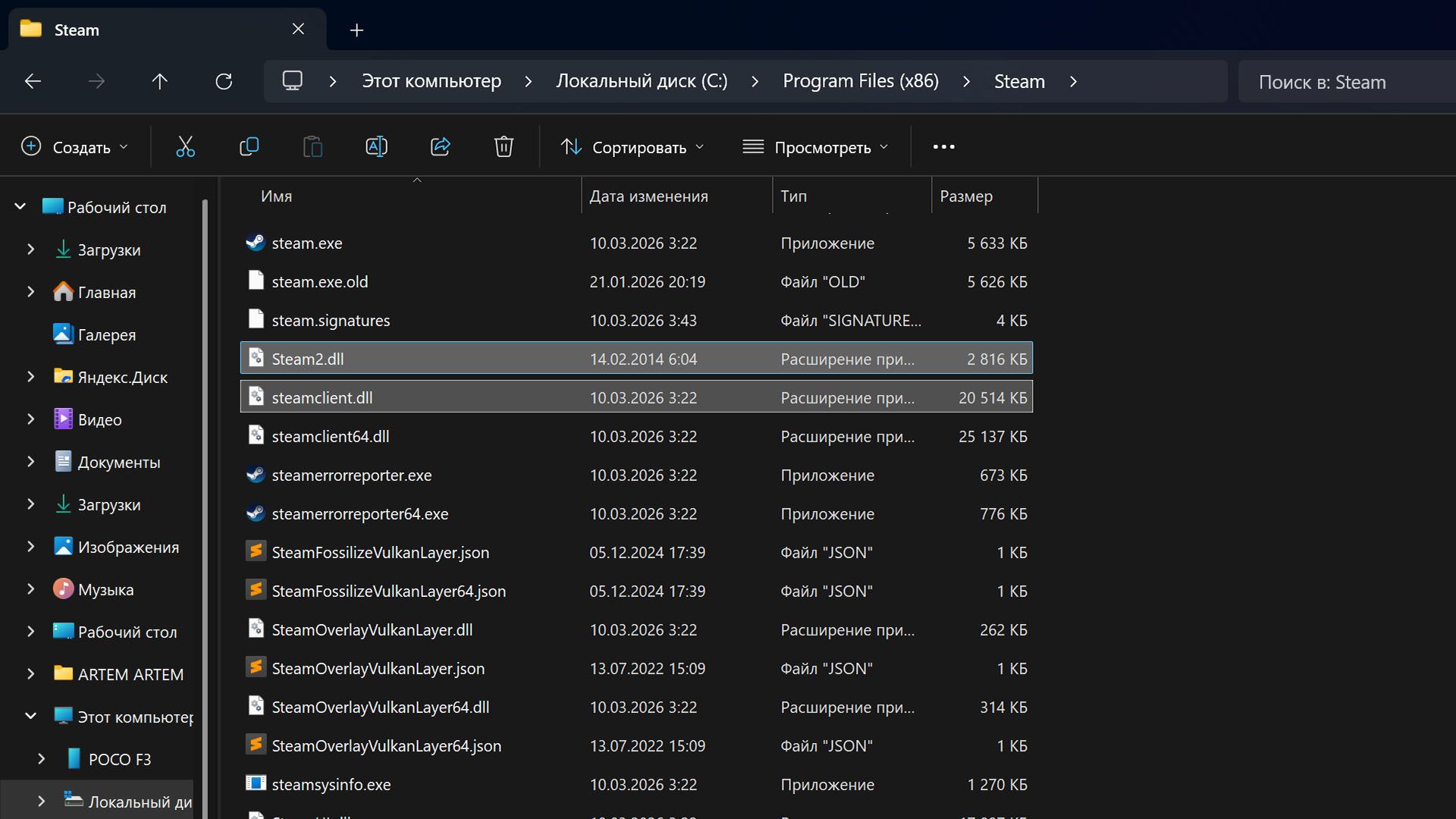Open the Сортировать dropdown
This screenshot has height=819, width=1456.
[632, 147]
